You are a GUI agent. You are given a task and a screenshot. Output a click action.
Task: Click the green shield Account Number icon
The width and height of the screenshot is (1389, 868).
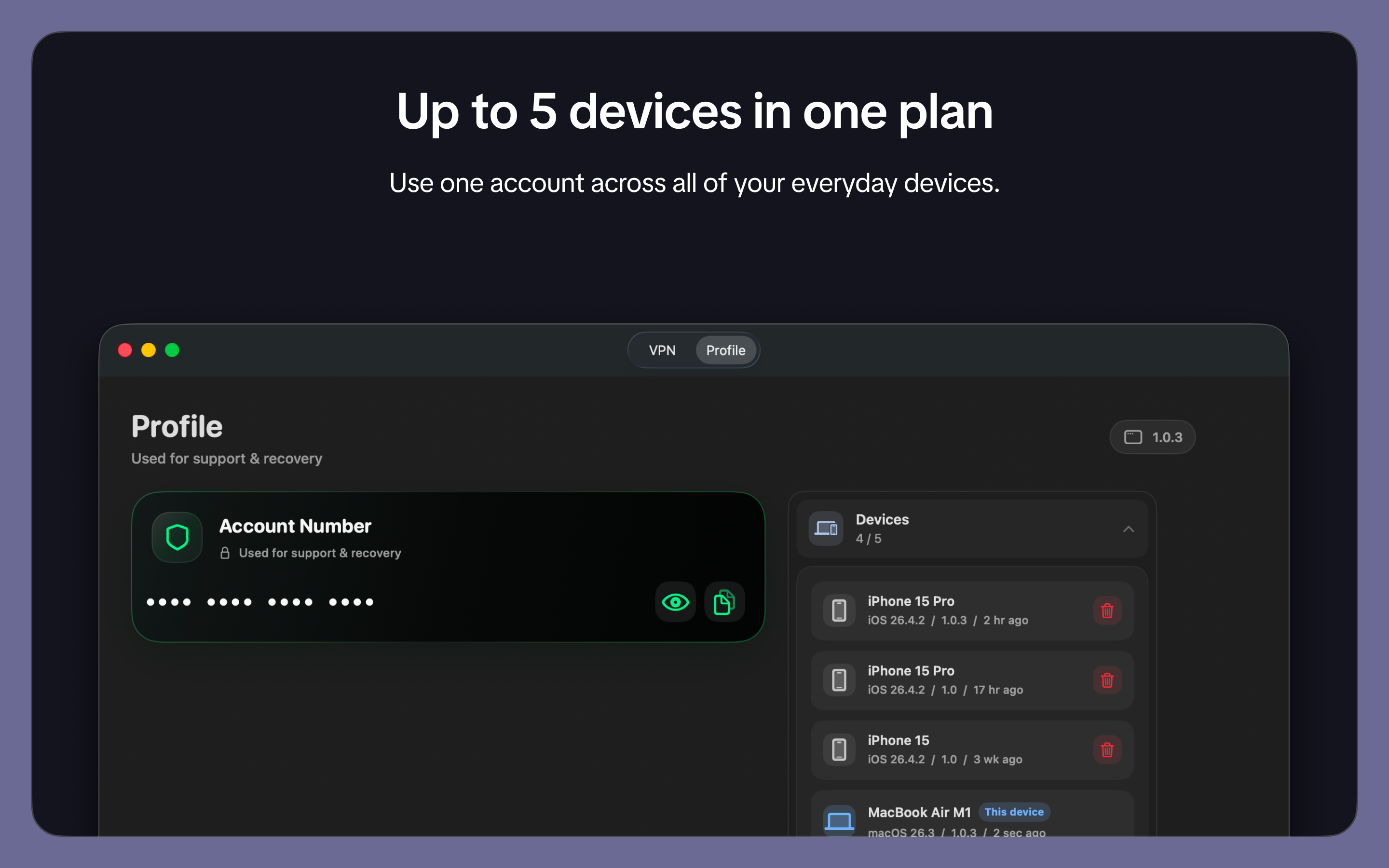pos(177,537)
